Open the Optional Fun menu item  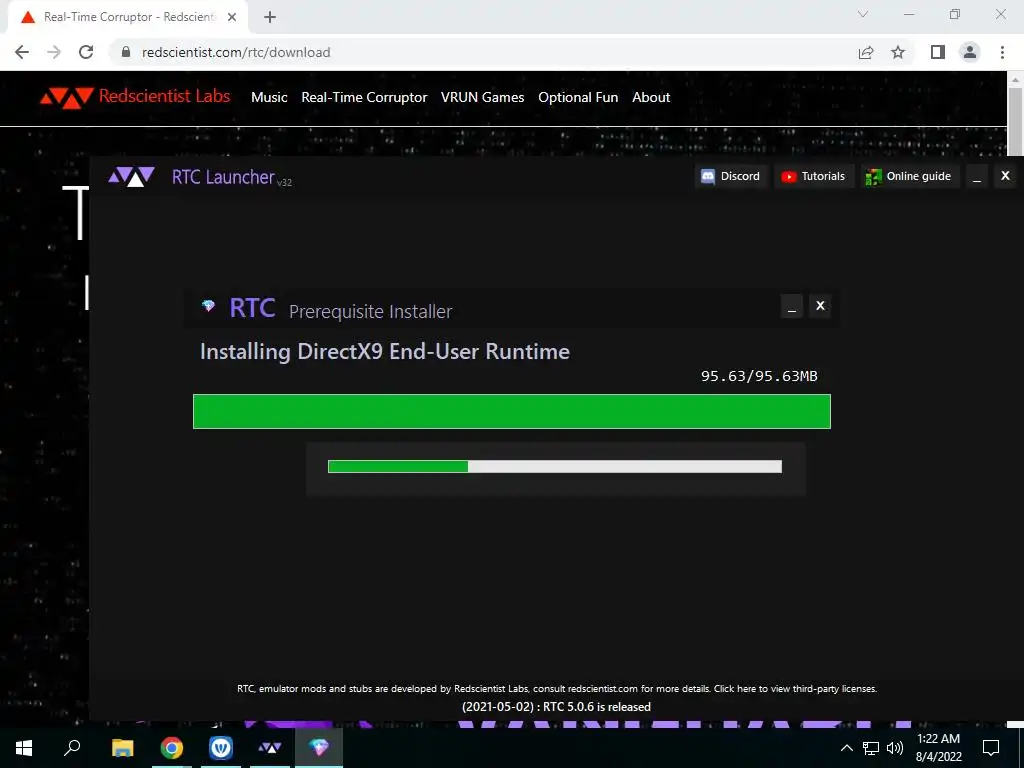578,97
